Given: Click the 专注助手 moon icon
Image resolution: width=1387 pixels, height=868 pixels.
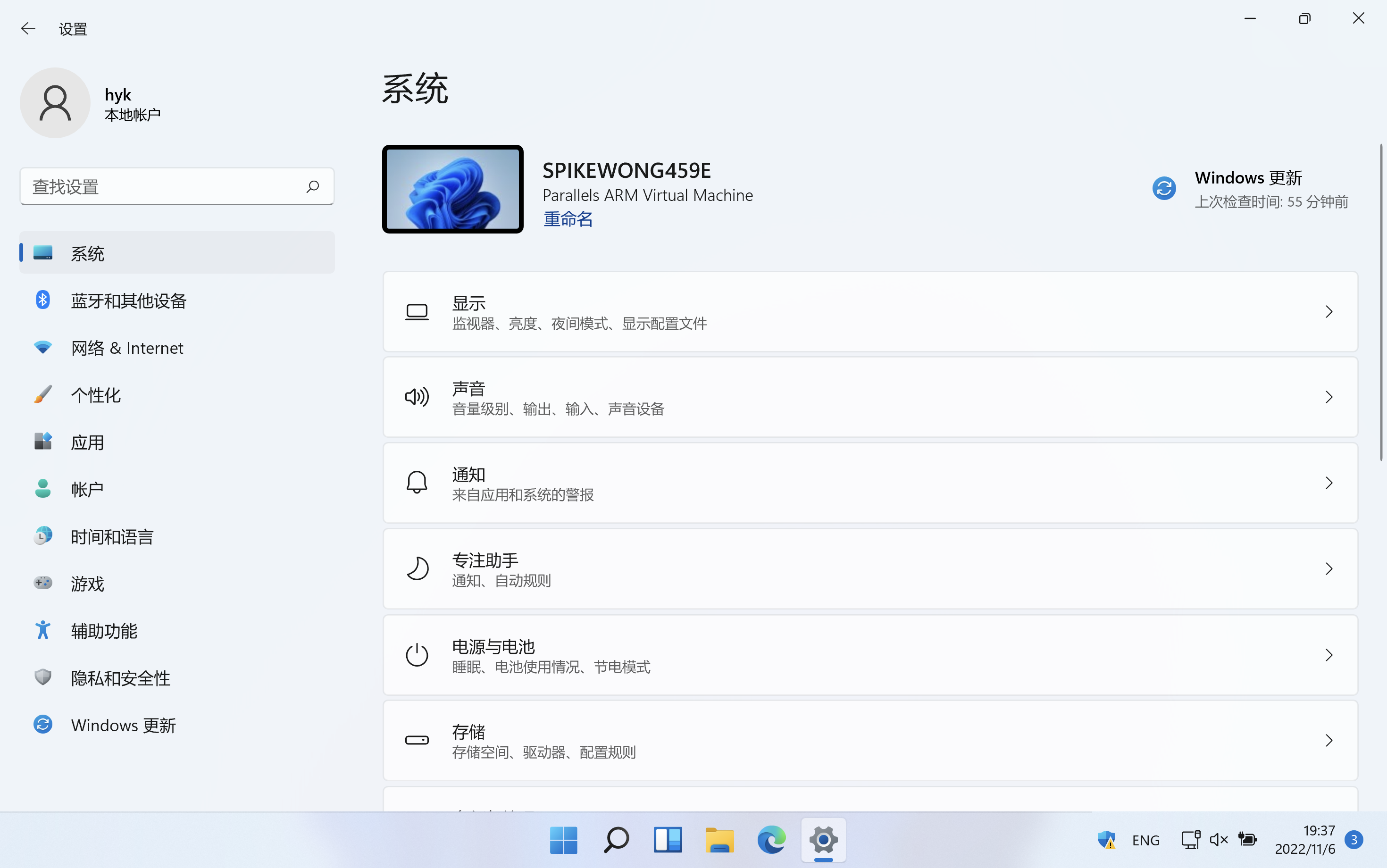Looking at the screenshot, I should 417,568.
